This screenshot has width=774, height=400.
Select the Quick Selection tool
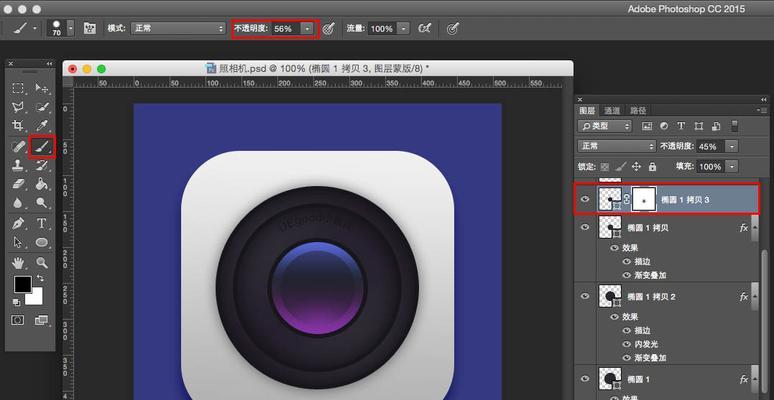(x=42, y=107)
